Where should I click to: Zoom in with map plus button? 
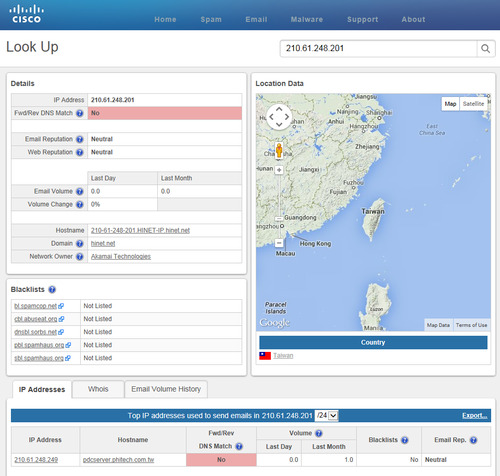click(x=279, y=170)
